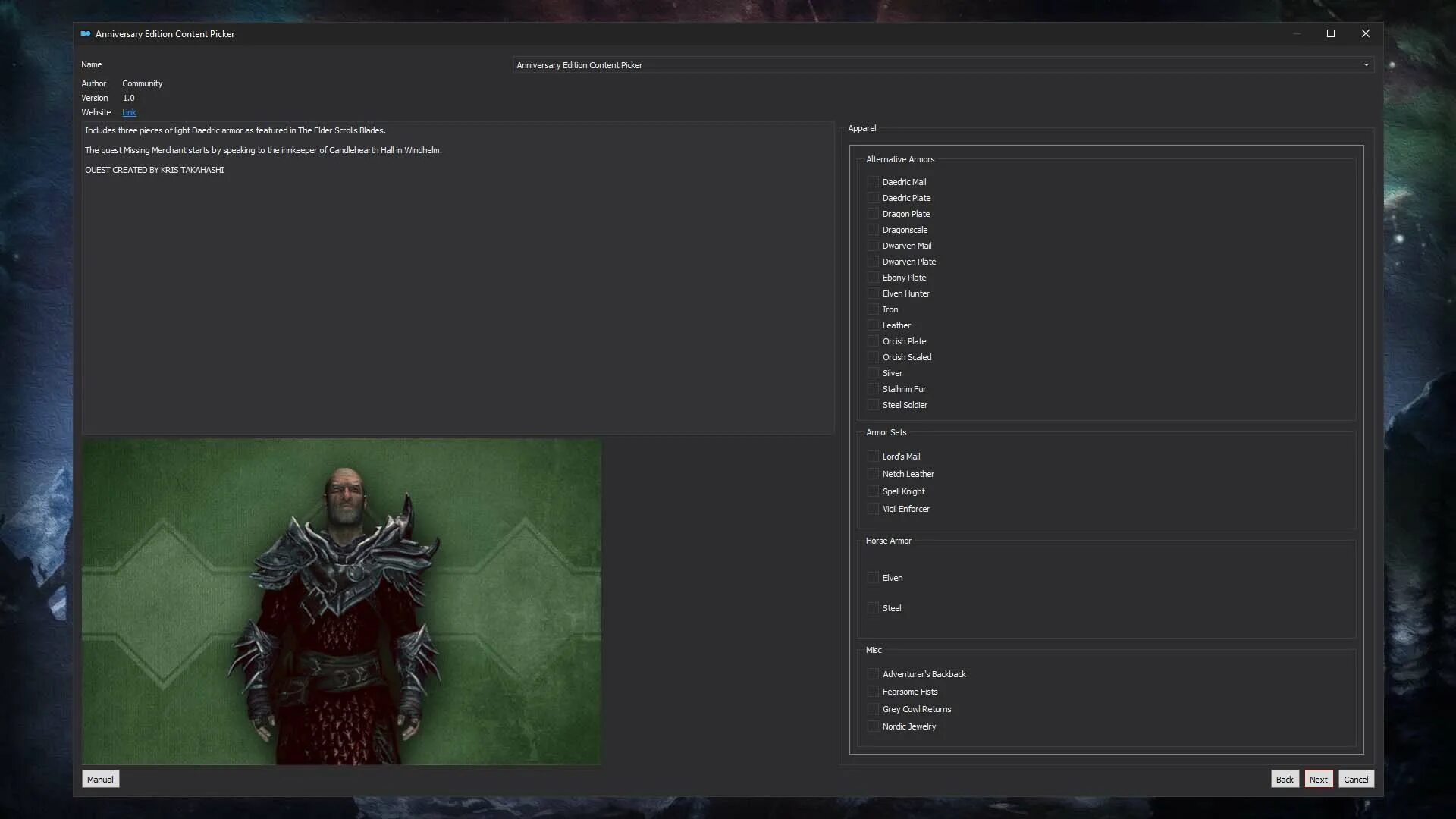Click the Next button

click(x=1318, y=779)
